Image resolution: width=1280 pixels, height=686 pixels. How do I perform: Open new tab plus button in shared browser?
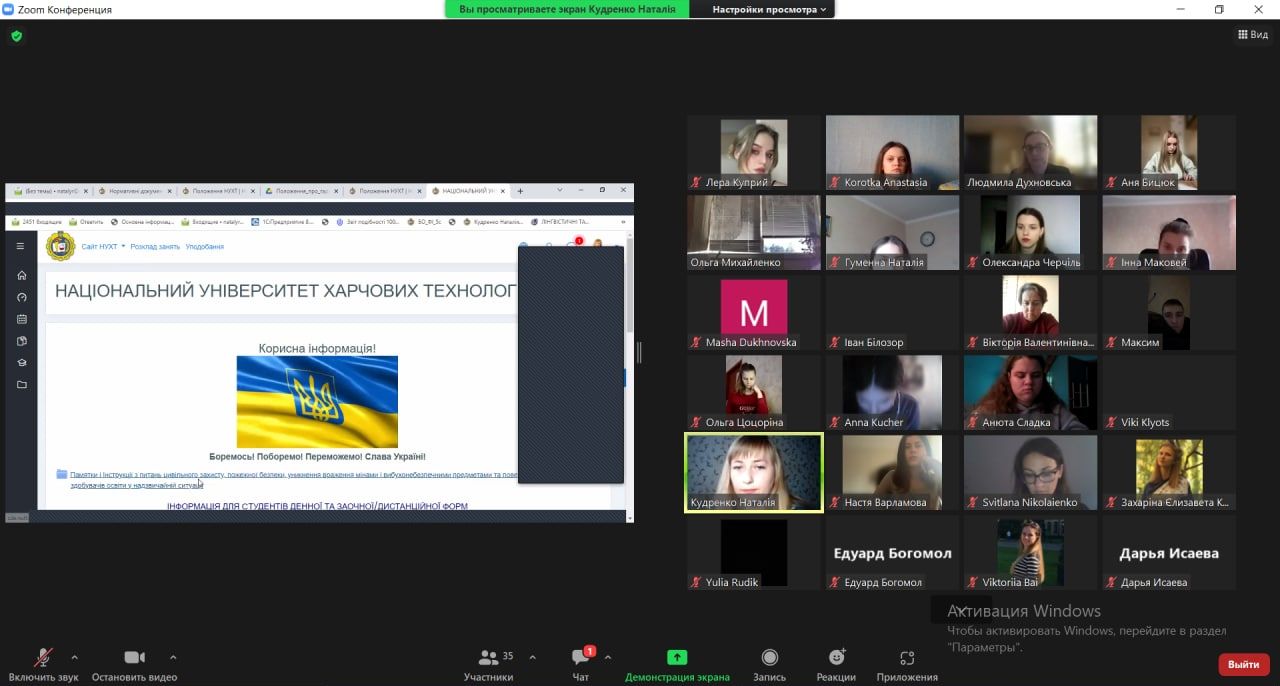520,190
